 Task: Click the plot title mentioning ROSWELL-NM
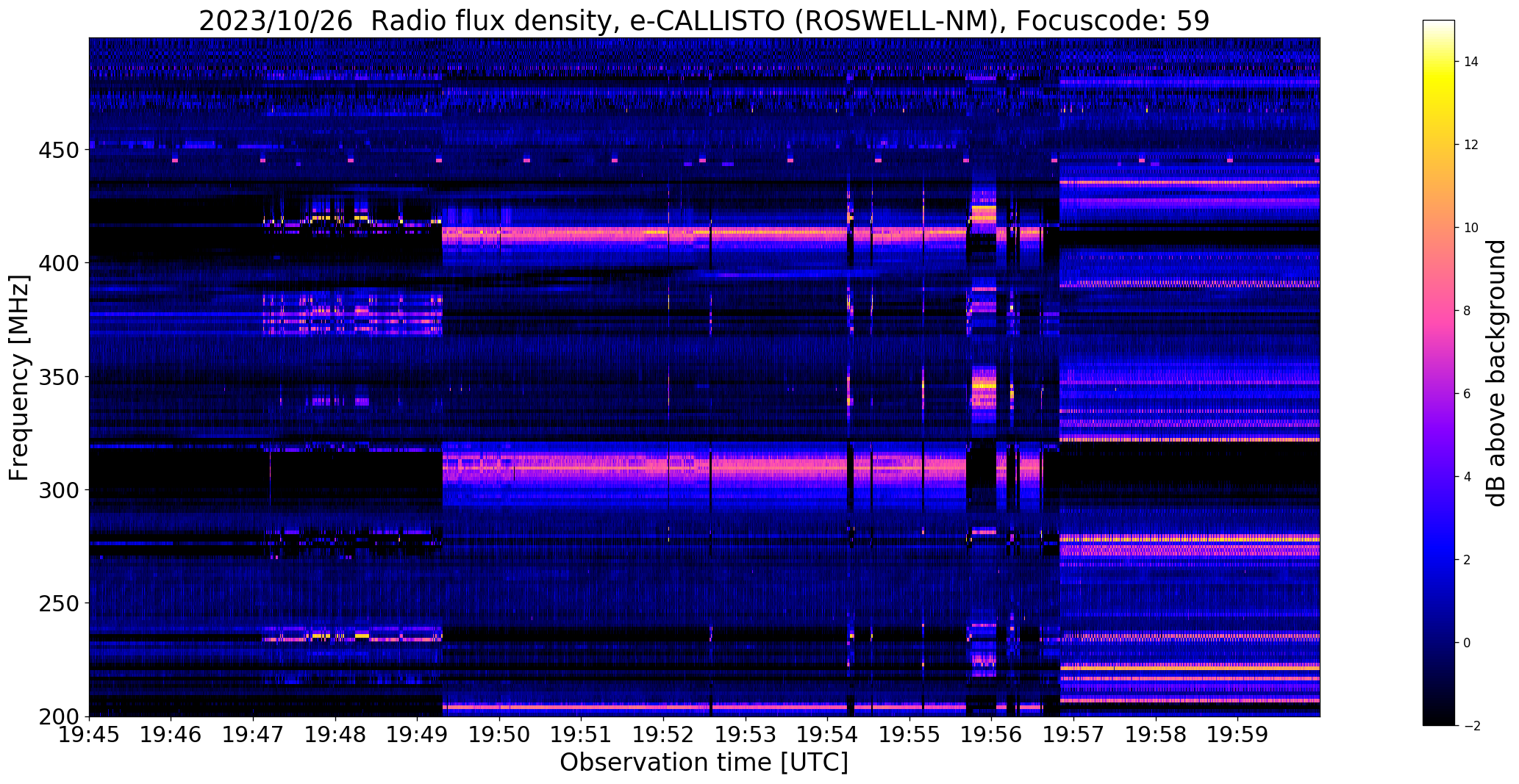click(x=704, y=21)
